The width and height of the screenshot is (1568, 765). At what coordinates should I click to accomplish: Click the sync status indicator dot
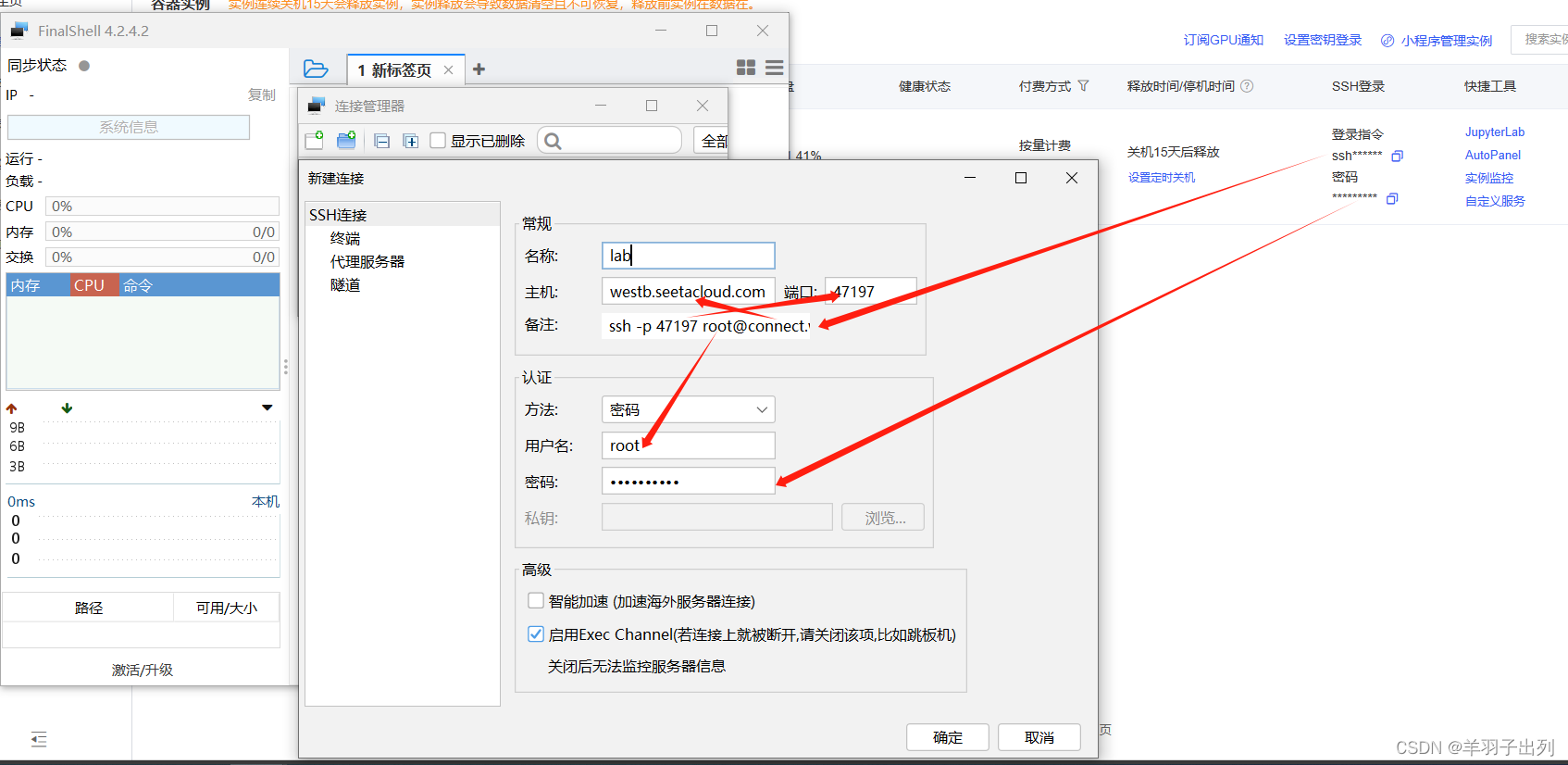[84, 66]
